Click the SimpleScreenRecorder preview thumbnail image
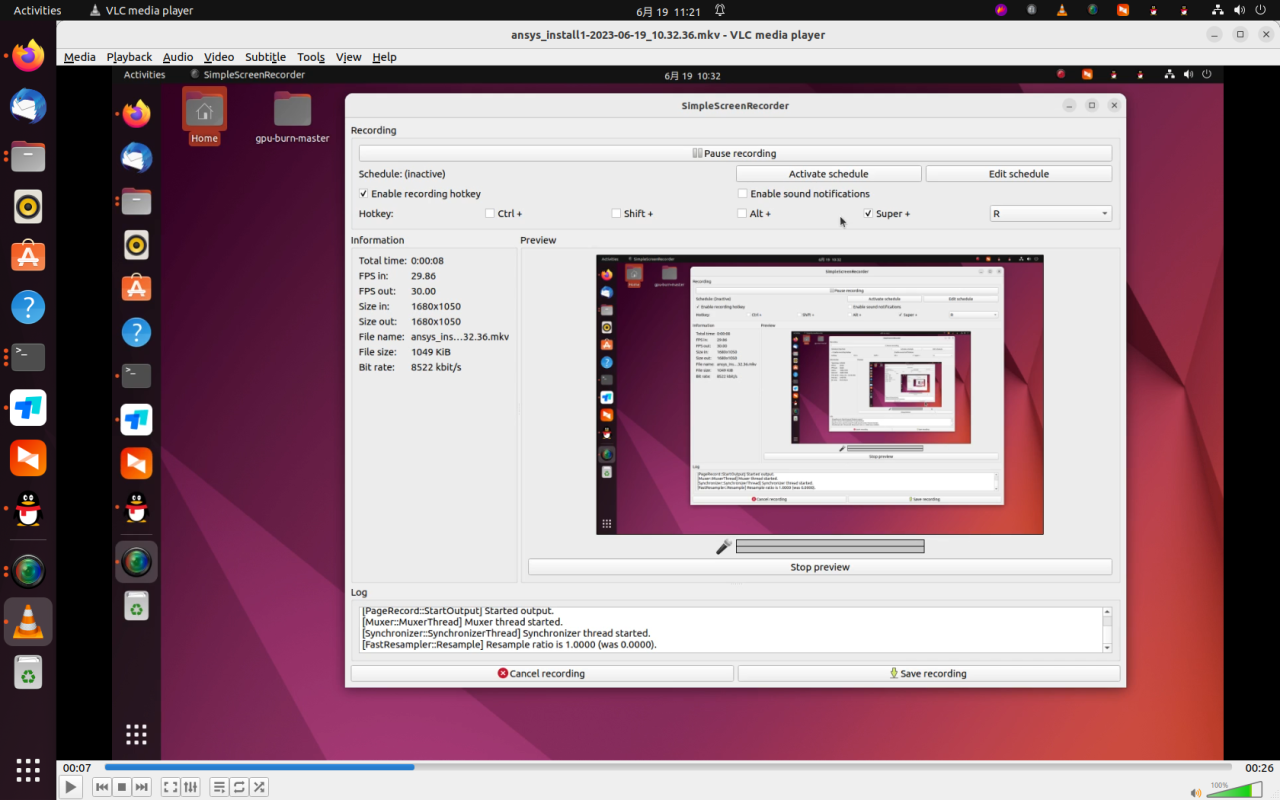Screen dimensions: 1280x800 coord(820,394)
